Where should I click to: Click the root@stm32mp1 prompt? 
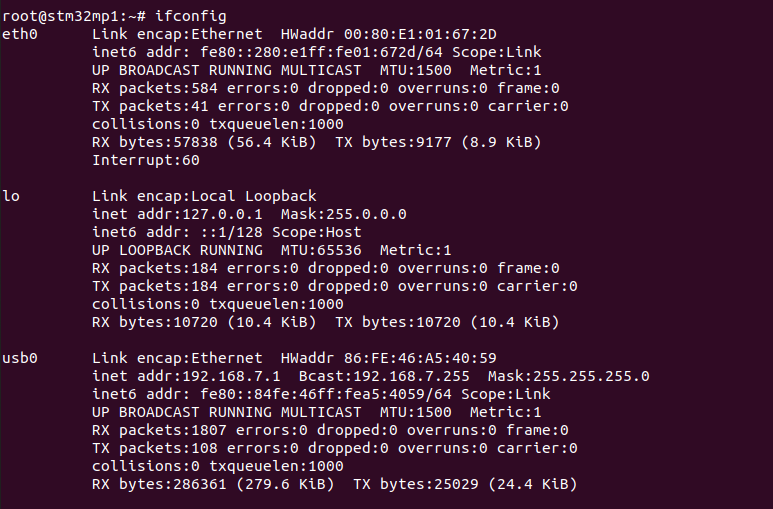(x=60, y=16)
